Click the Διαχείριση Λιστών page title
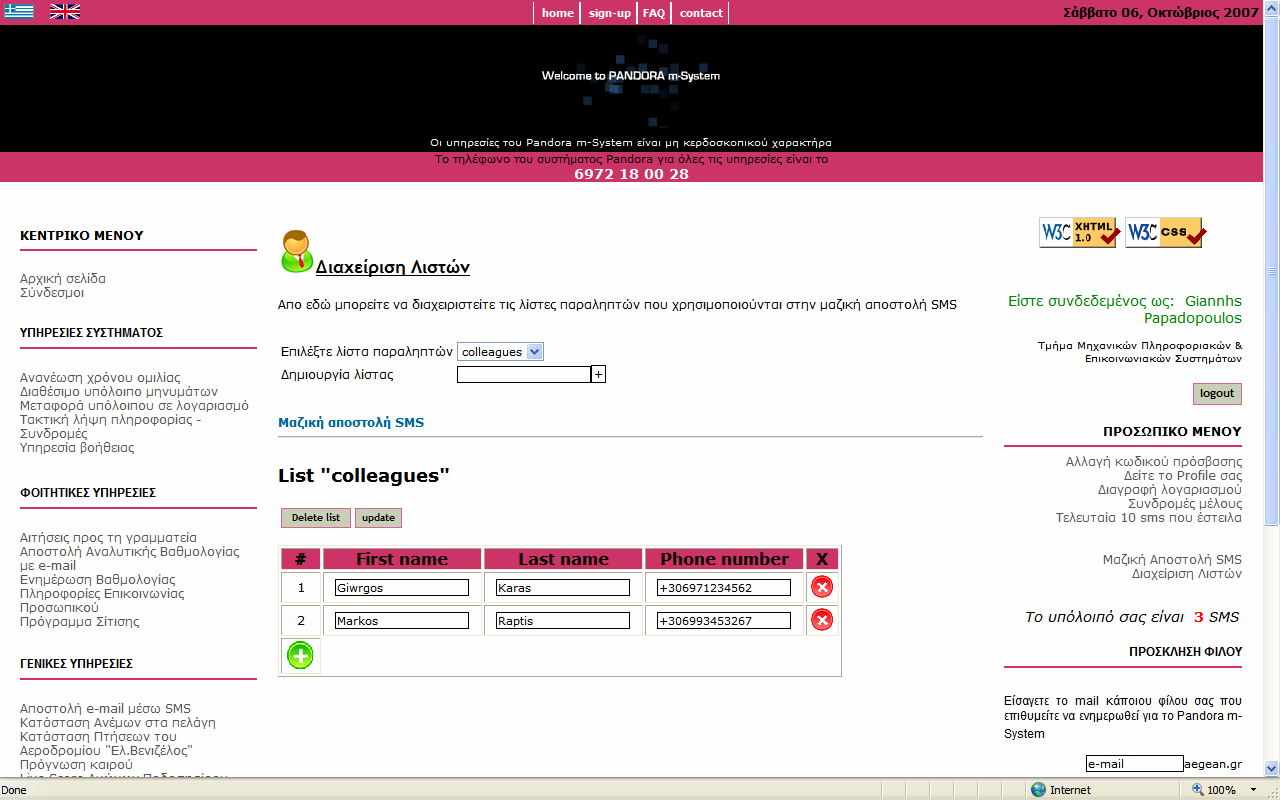1280x800 pixels. click(x=393, y=268)
